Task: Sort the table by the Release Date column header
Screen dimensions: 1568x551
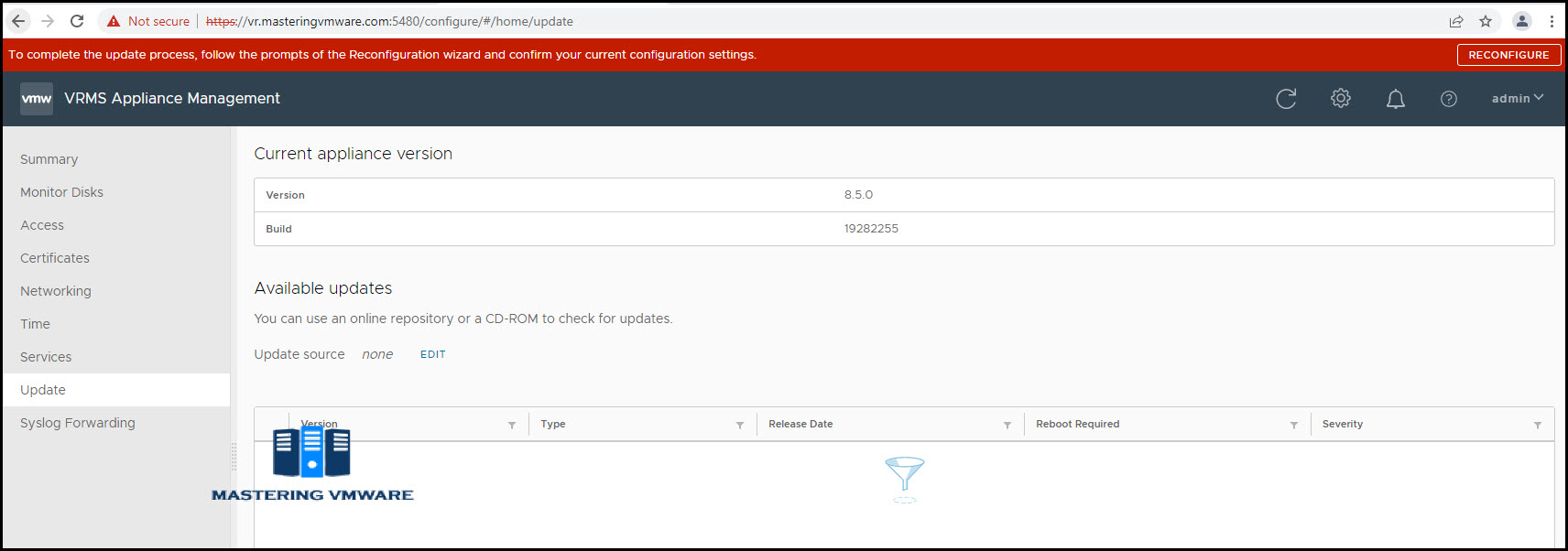Action: (x=800, y=424)
